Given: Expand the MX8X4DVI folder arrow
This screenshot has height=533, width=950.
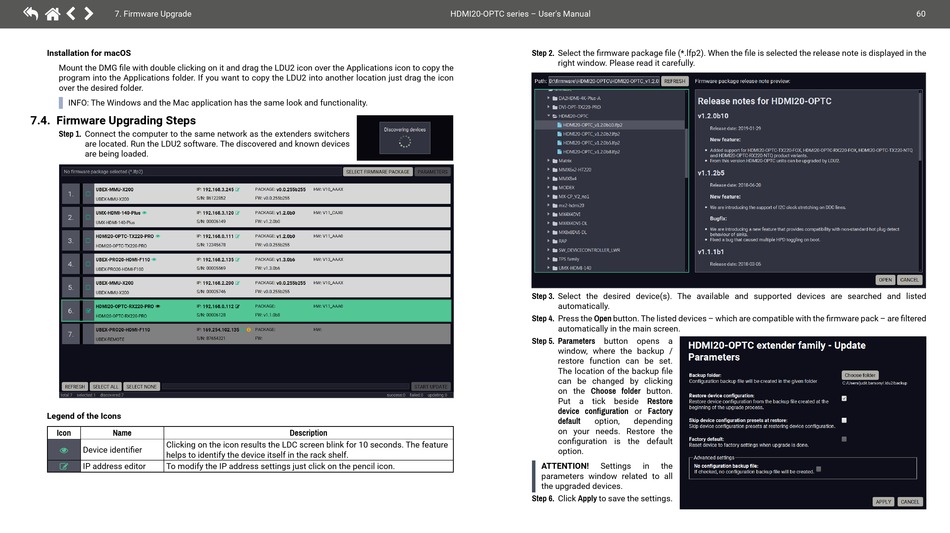Looking at the screenshot, I should [x=548, y=214].
